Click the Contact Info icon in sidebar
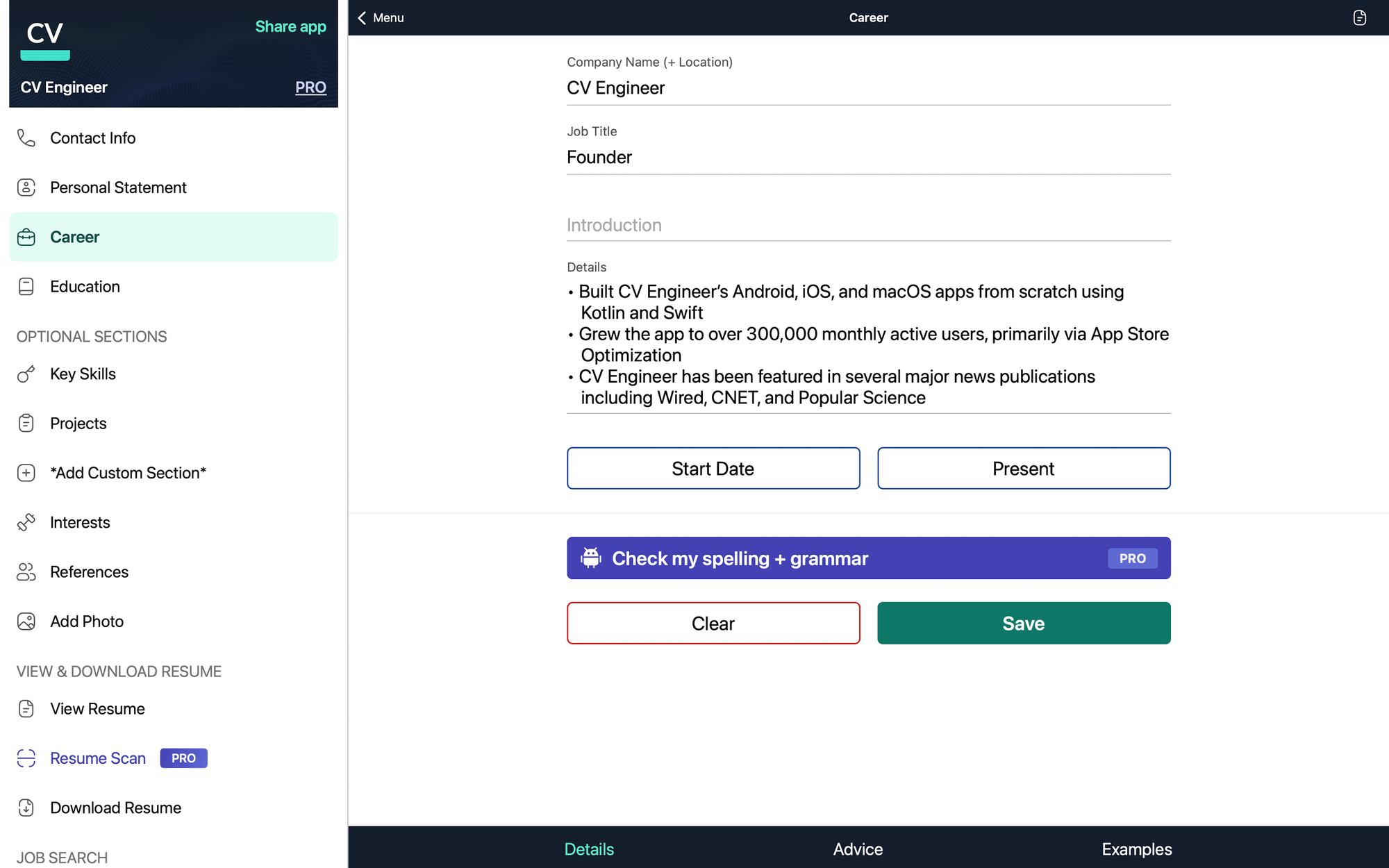 coord(27,137)
